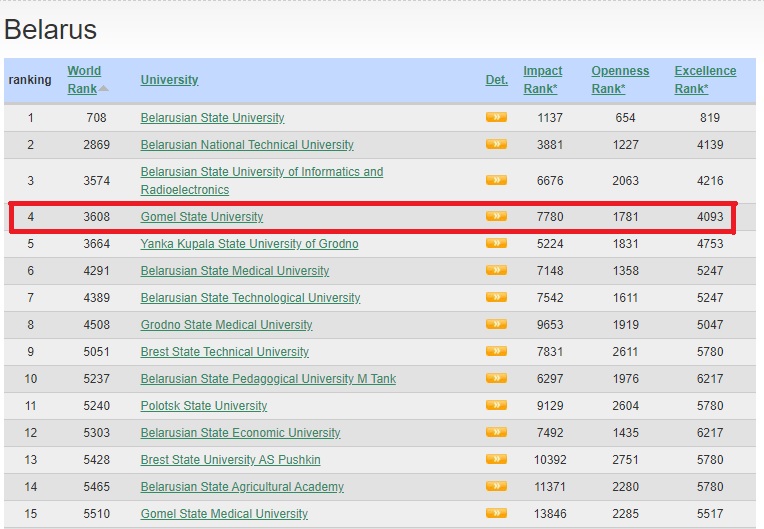Open details icon for Gomel State Medical University
The image size is (764, 529).
[496, 514]
